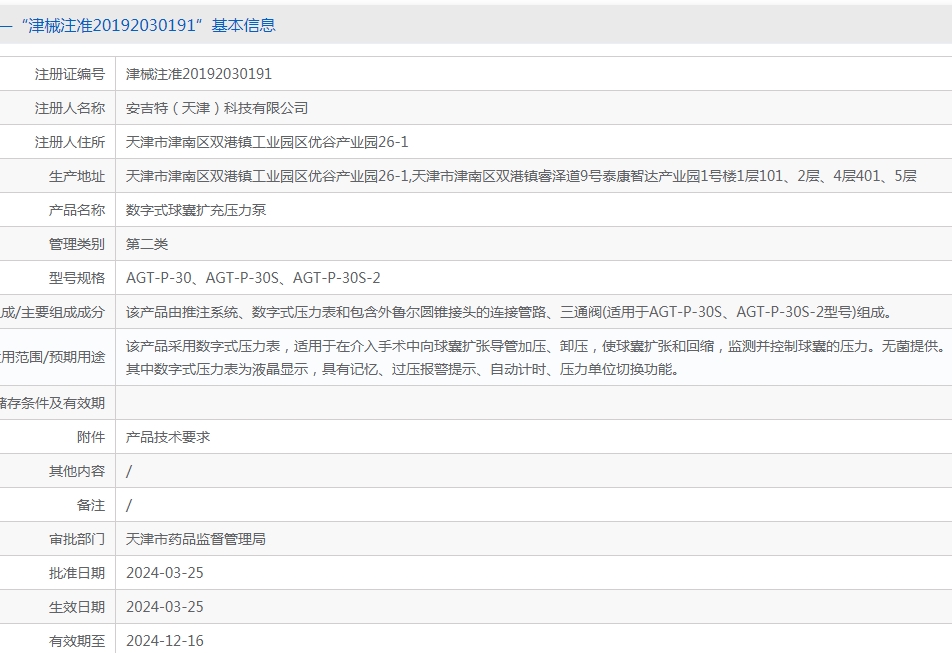Image resolution: width=952 pixels, height=653 pixels.
Task: Click the header title "津械注准20192030191 基本信息"
Action: (149, 25)
